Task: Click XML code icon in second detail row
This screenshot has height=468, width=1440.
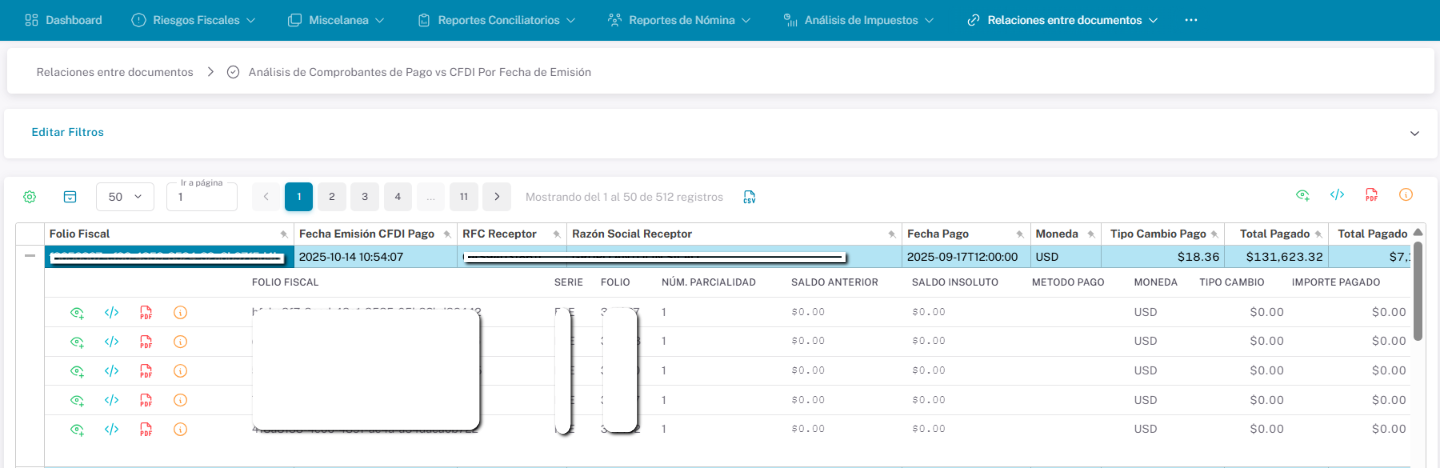Action: coord(112,342)
